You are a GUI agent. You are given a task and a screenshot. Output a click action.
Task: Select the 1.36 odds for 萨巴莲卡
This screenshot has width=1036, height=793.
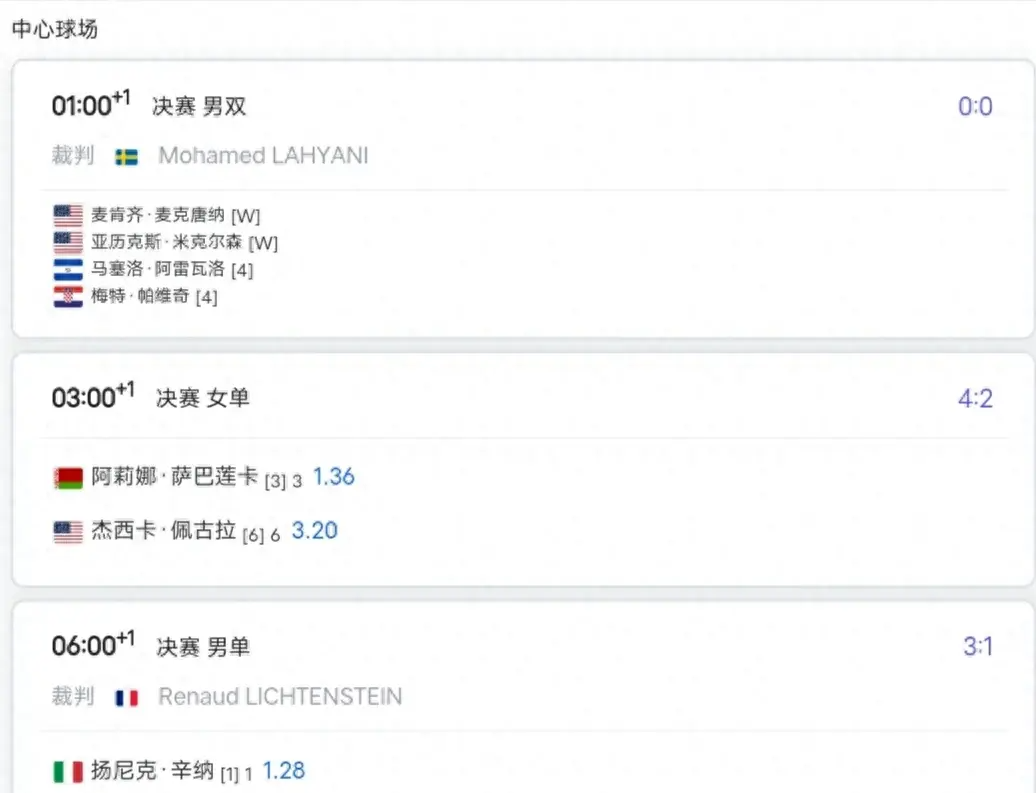pyautogui.click(x=334, y=477)
